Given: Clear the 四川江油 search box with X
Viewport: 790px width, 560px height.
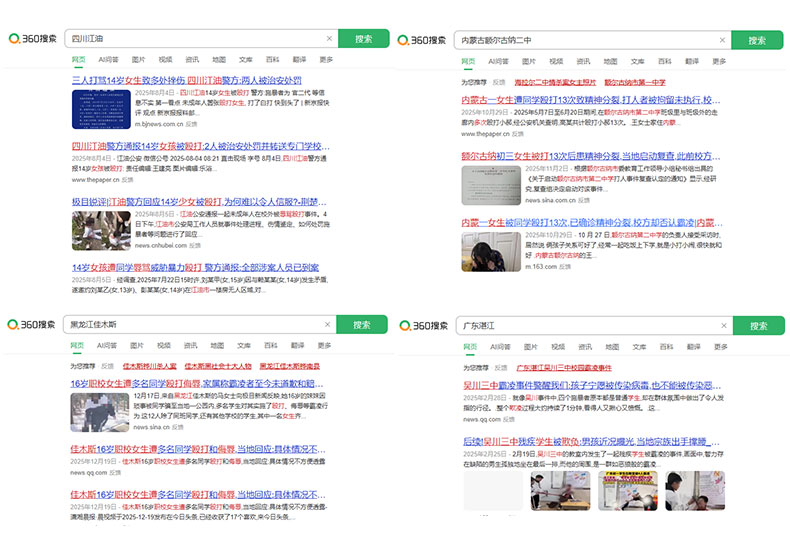Looking at the screenshot, I should pyautogui.click(x=329, y=38).
